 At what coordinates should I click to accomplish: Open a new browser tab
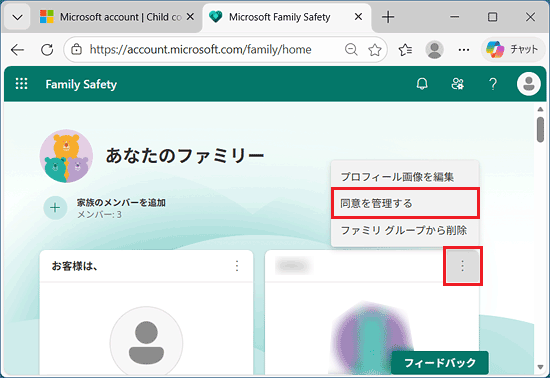(x=388, y=17)
